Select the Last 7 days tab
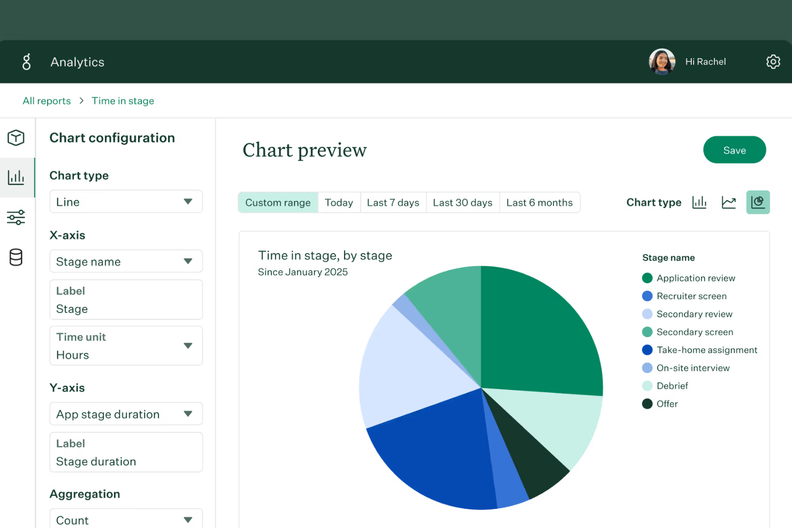 tap(393, 203)
